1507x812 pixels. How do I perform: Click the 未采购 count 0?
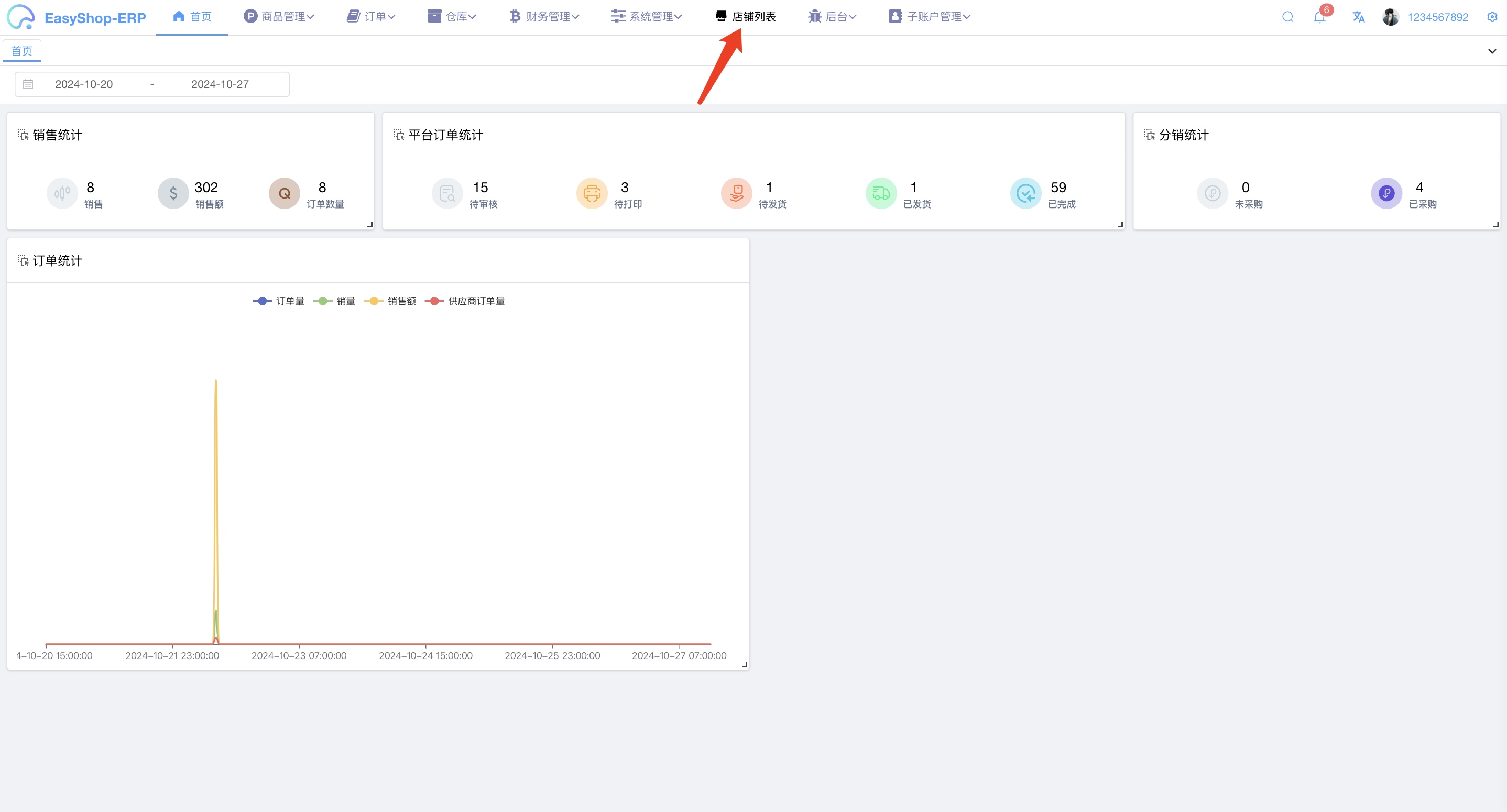point(1246,188)
